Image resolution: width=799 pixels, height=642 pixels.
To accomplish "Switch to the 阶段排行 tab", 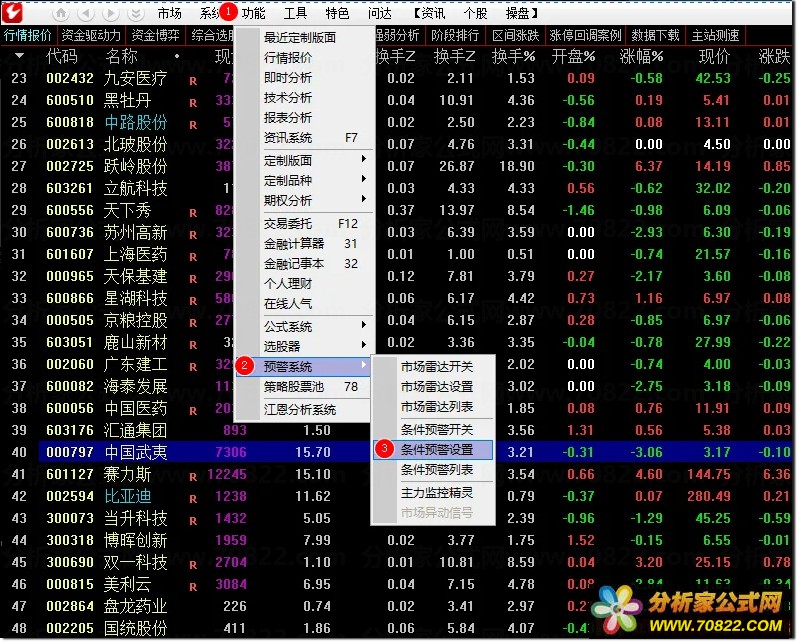I will click(455, 35).
